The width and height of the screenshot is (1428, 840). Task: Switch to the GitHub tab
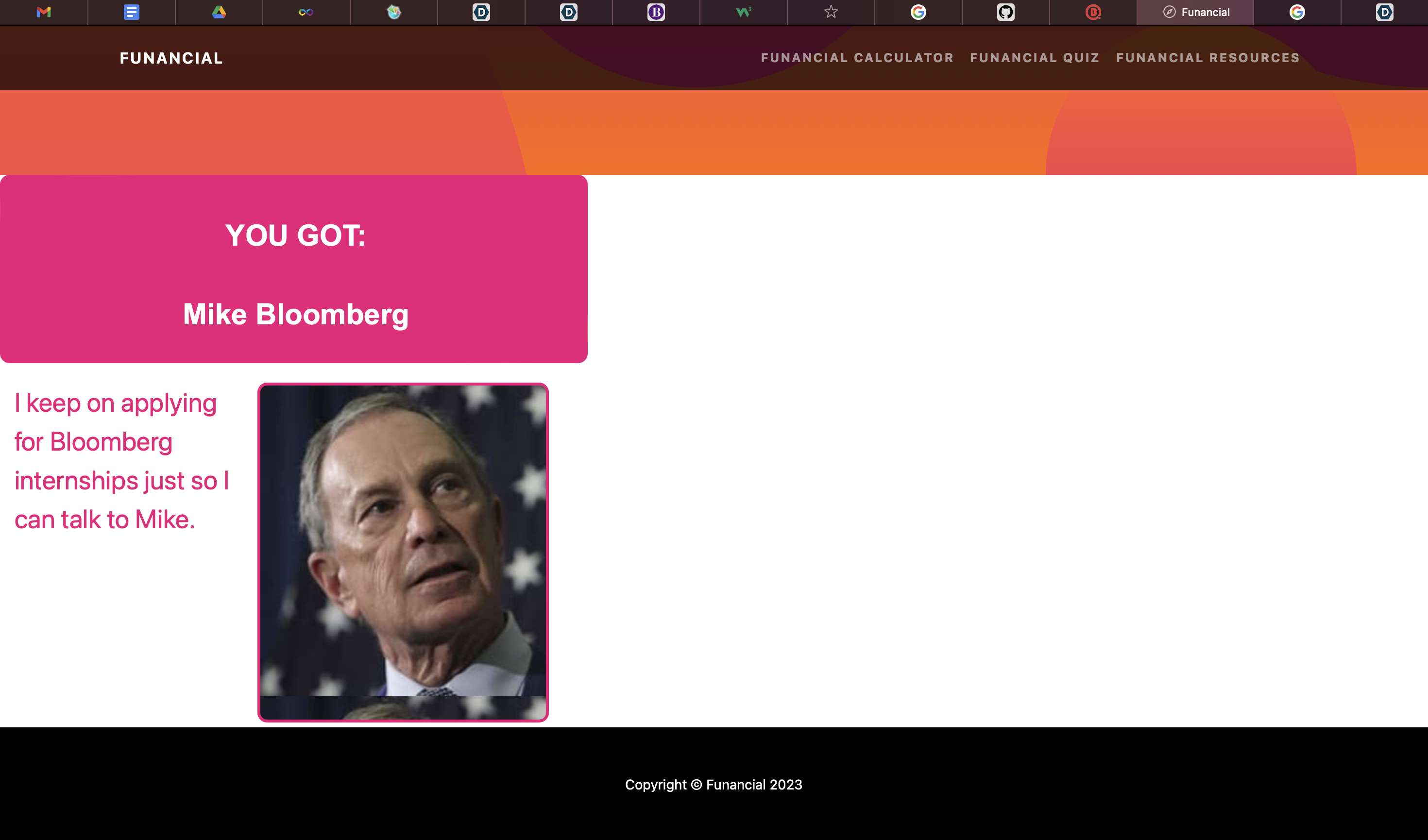click(x=1005, y=12)
